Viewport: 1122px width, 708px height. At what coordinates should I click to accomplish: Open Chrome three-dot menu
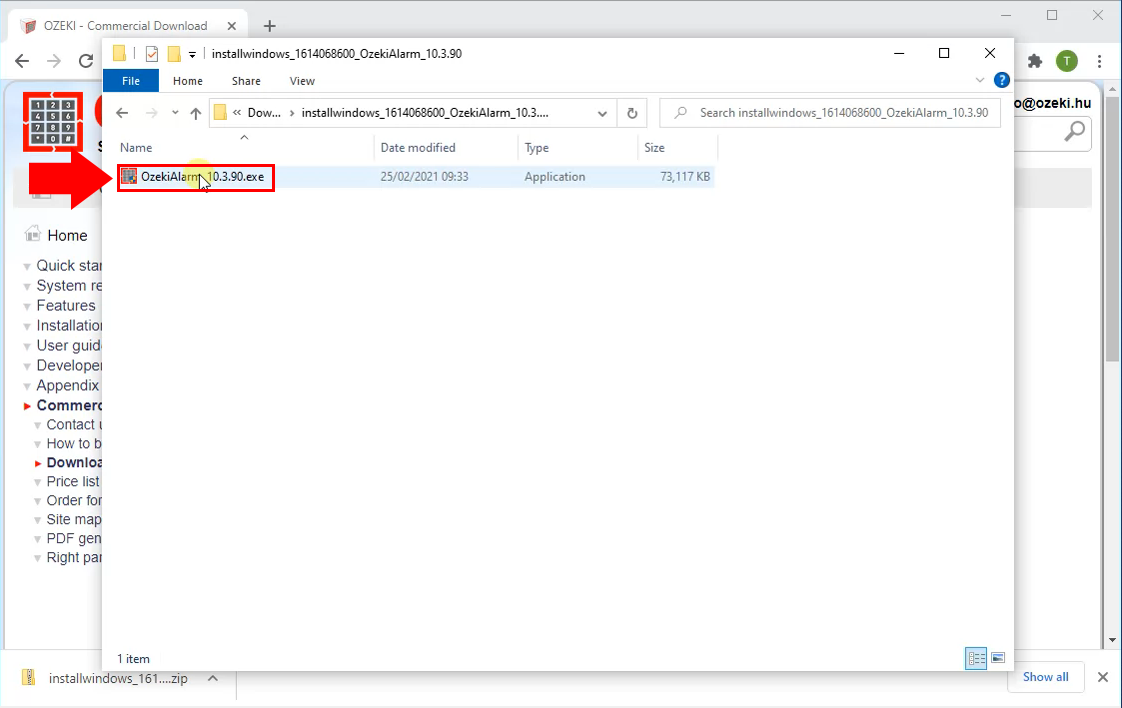[1099, 61]
